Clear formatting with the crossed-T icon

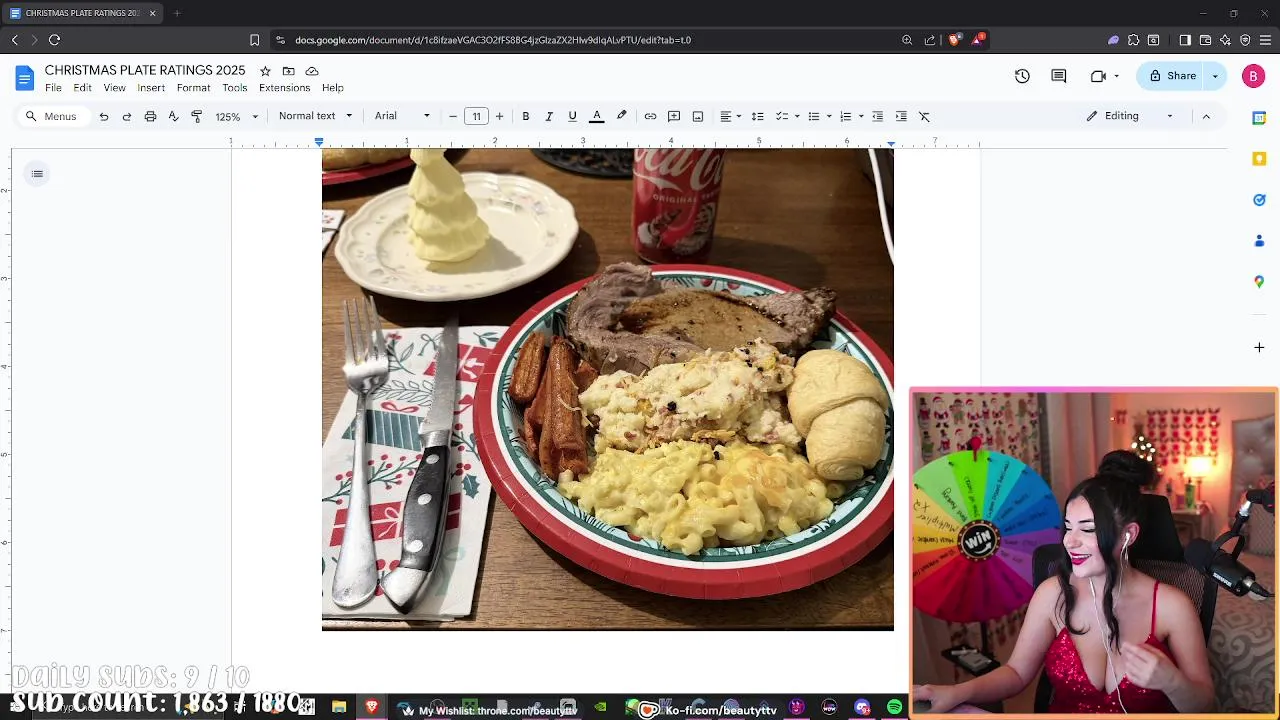click(x=924, y=116)
